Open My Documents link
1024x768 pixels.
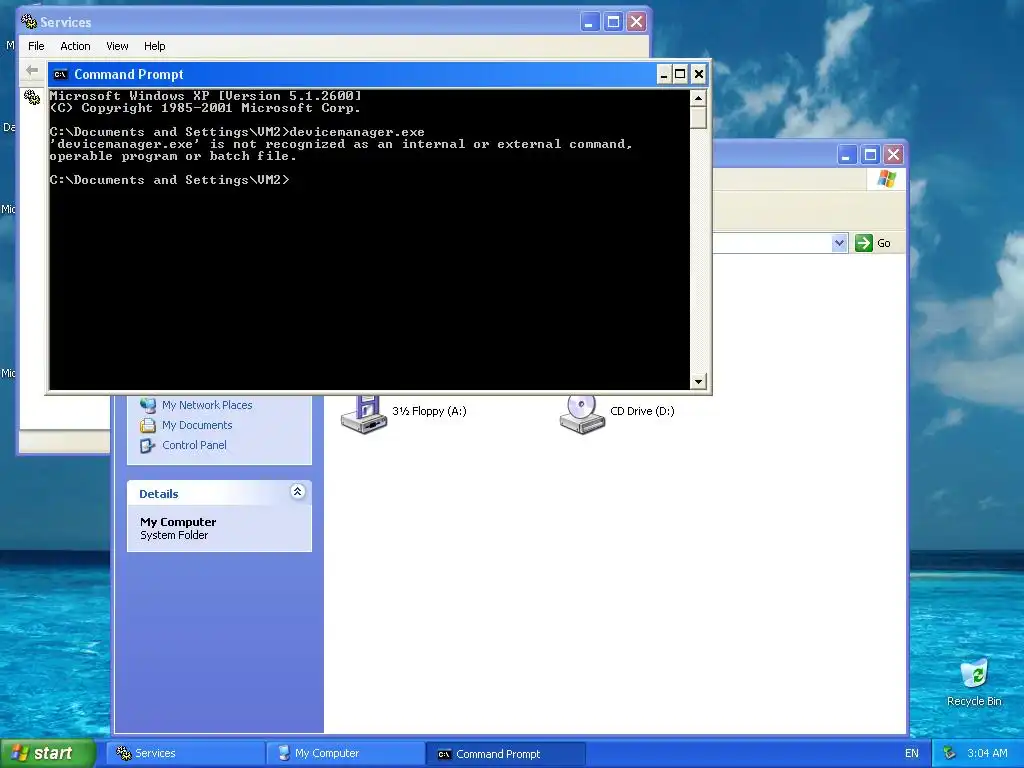197,425
